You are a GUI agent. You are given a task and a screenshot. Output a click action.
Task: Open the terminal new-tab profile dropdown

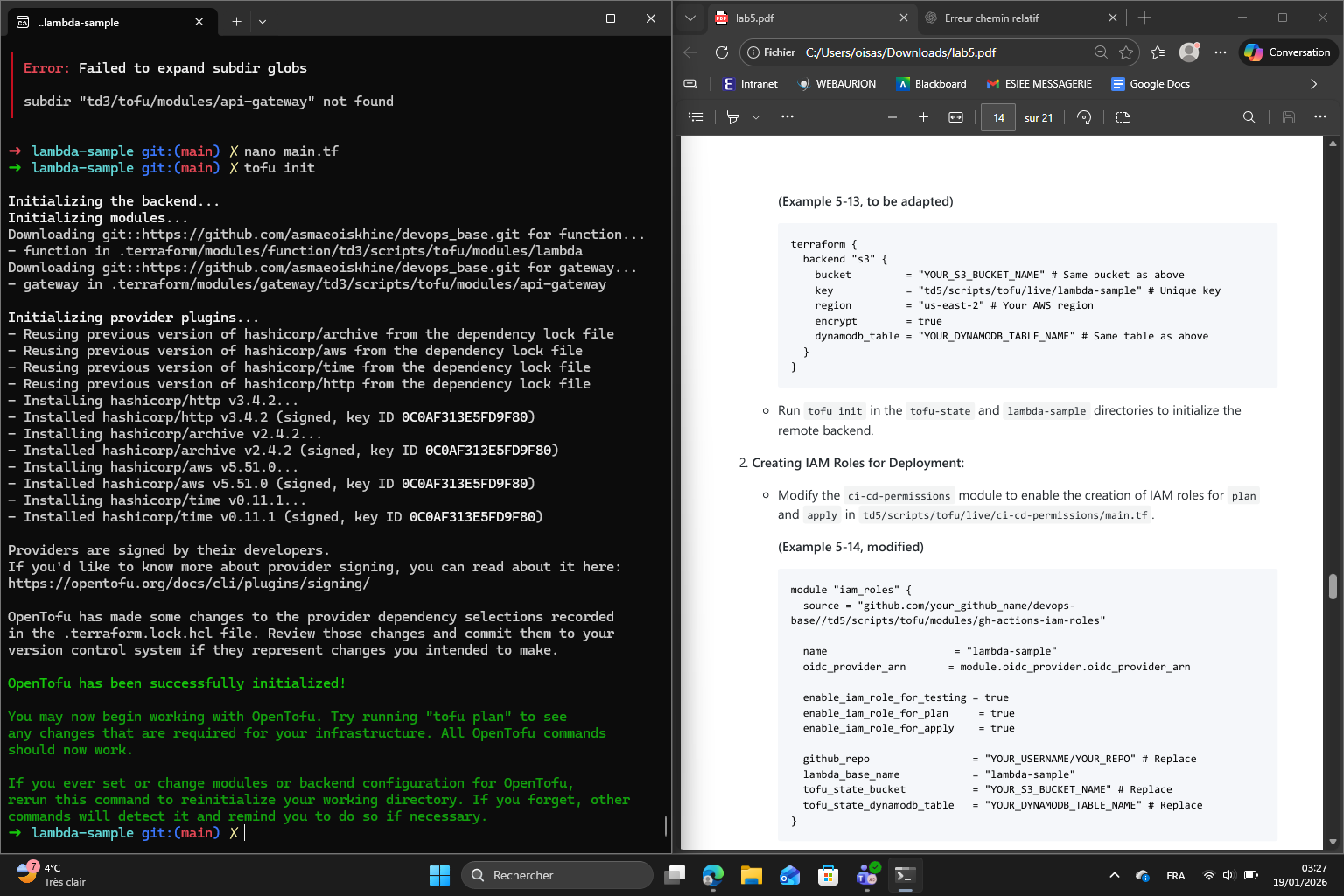pos(262,22)
